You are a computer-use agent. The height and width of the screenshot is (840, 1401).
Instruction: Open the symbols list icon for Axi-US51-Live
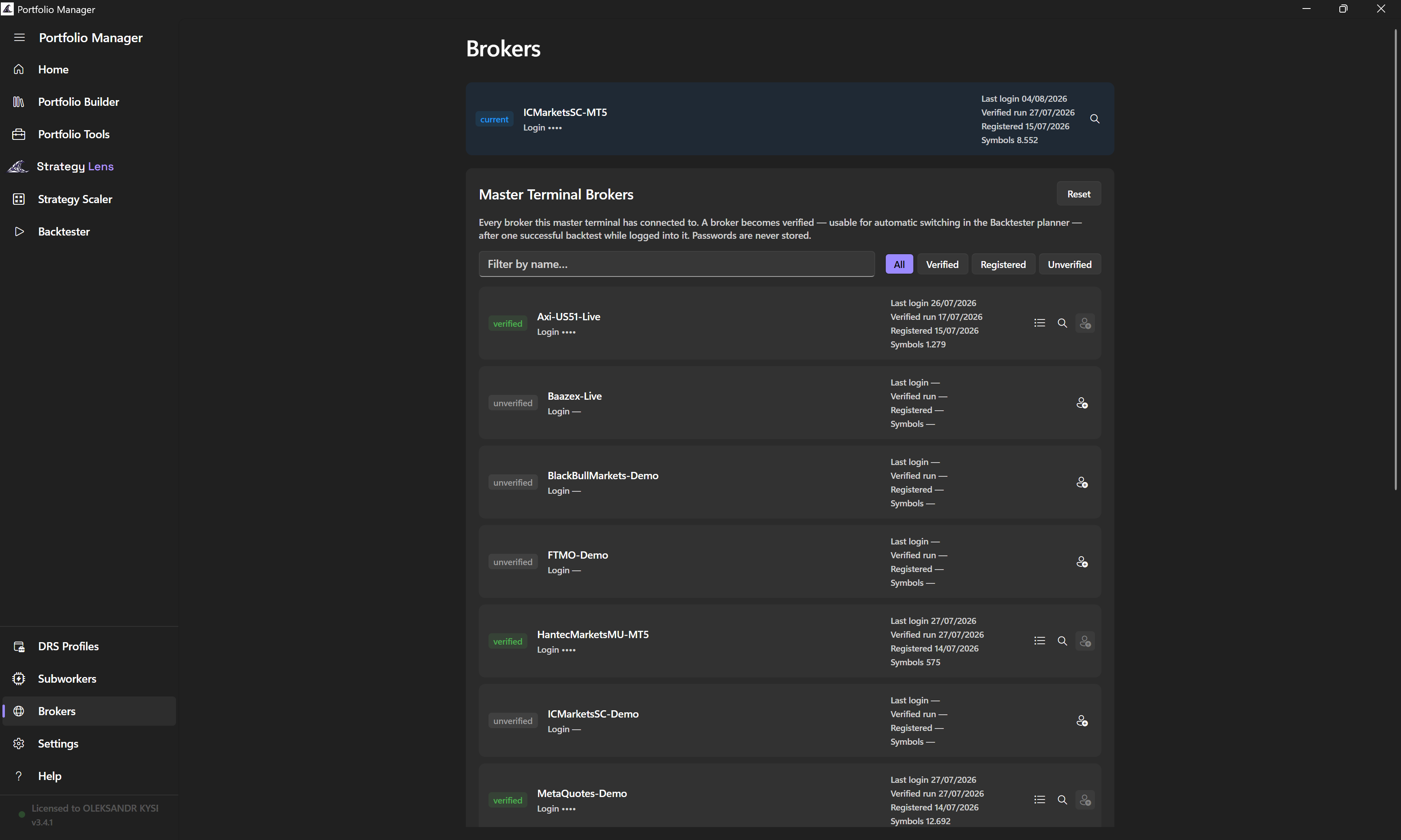coord(1039,323)
